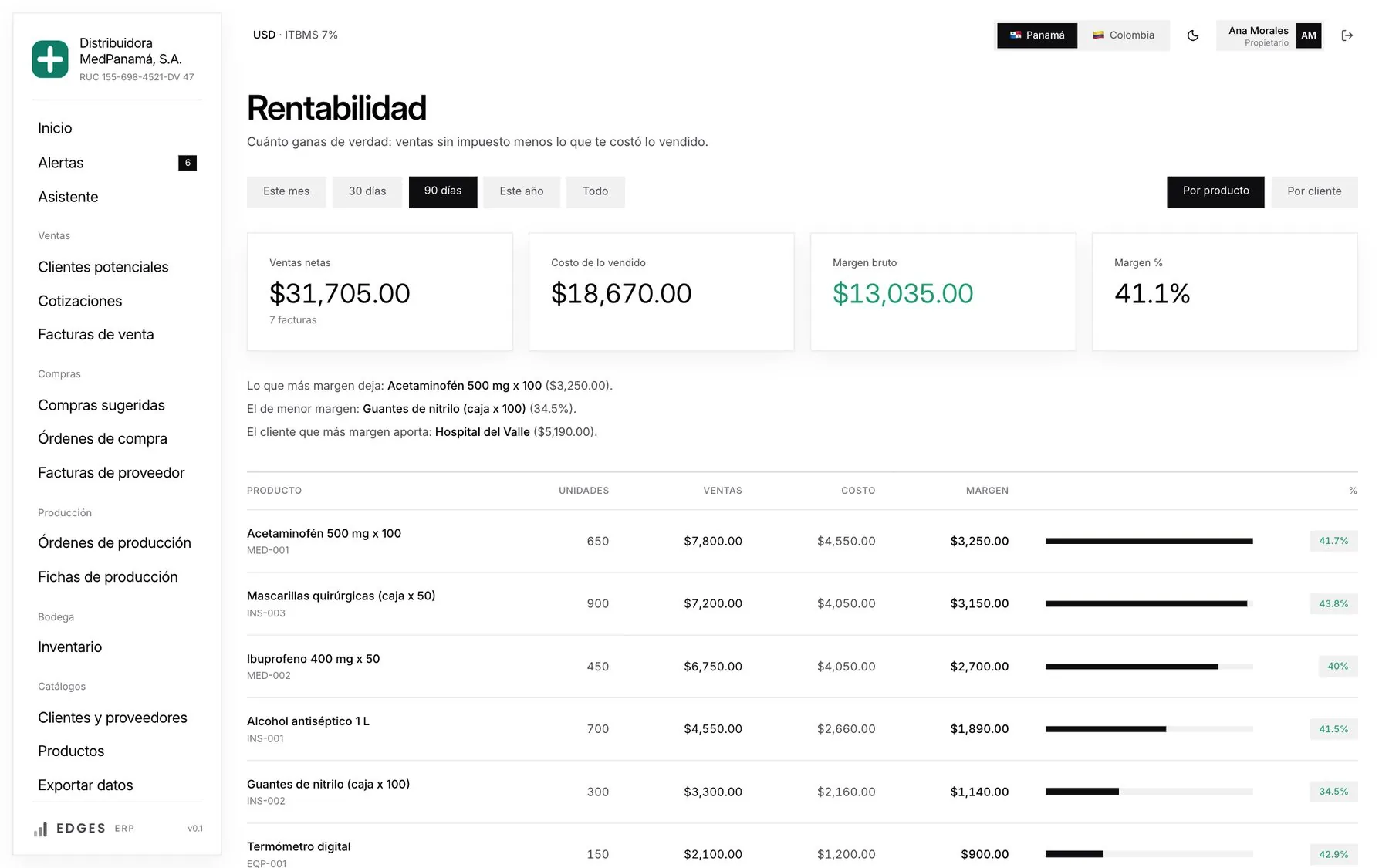The image size is (1389, 868).
Task: Select the Todo period filter
Action: coord(595,191)
